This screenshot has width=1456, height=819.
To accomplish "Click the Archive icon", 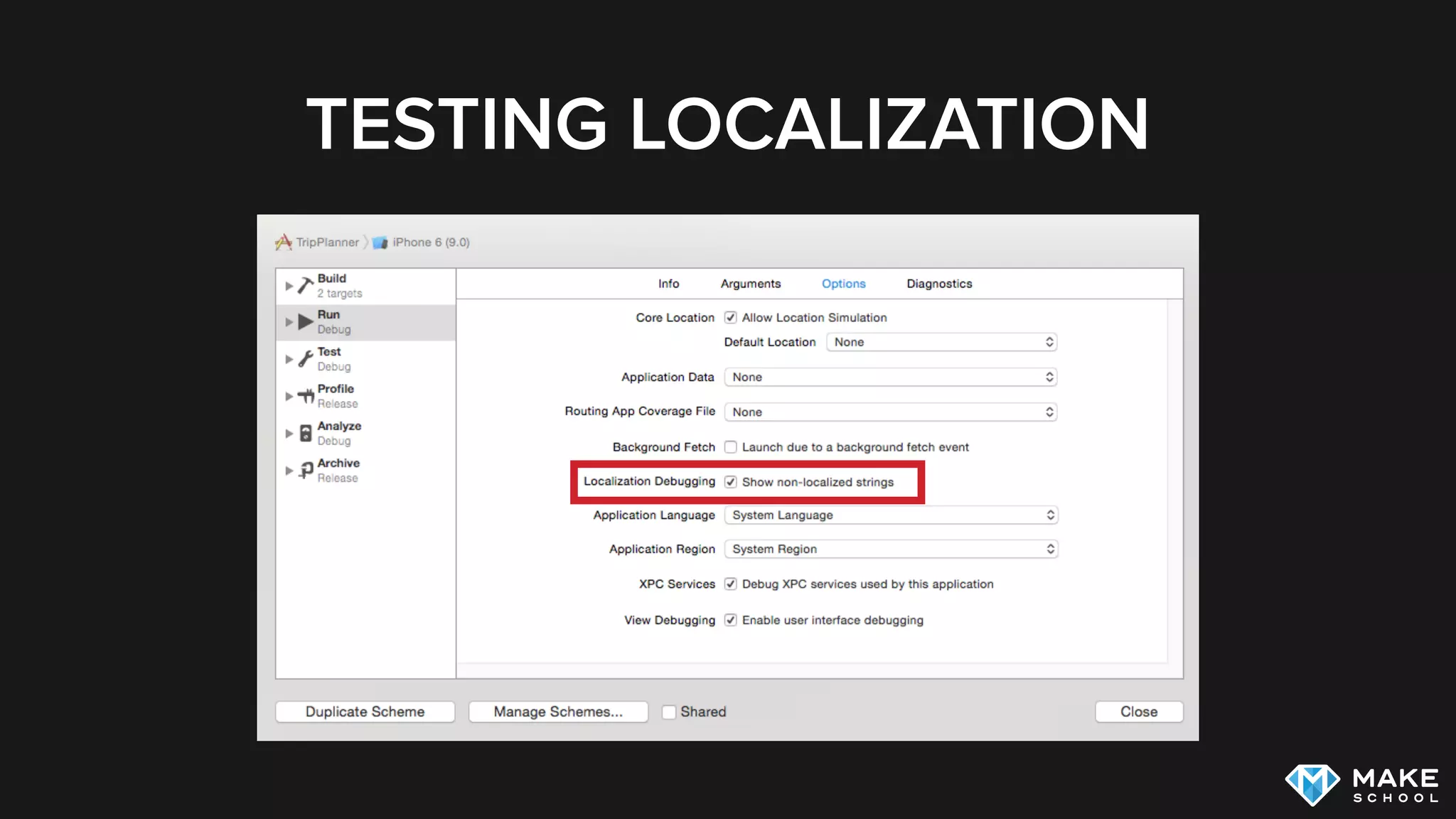I will [x=306, y=470].
